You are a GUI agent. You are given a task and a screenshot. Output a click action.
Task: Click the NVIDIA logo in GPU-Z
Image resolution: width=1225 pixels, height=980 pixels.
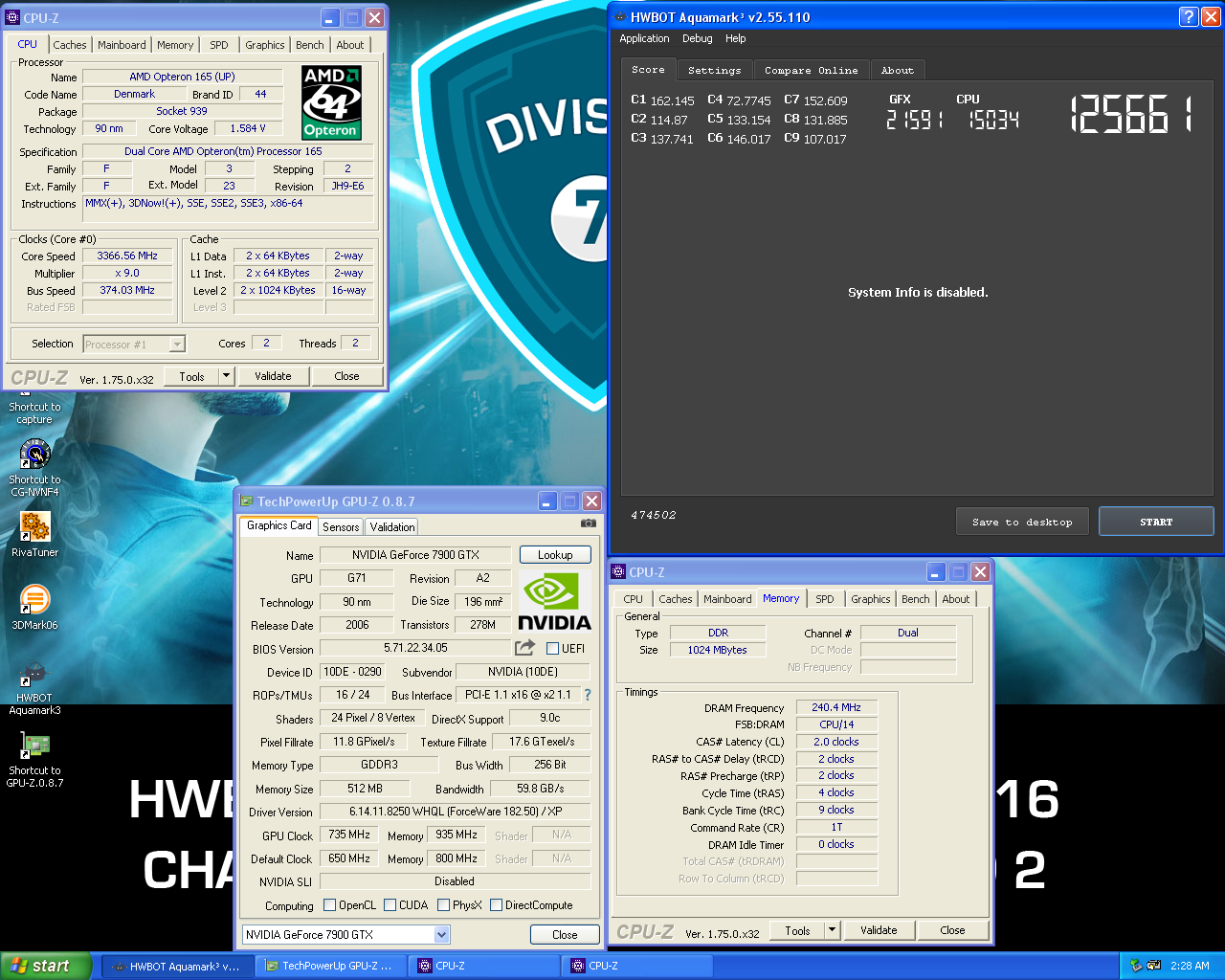click(x=554, y=601)
